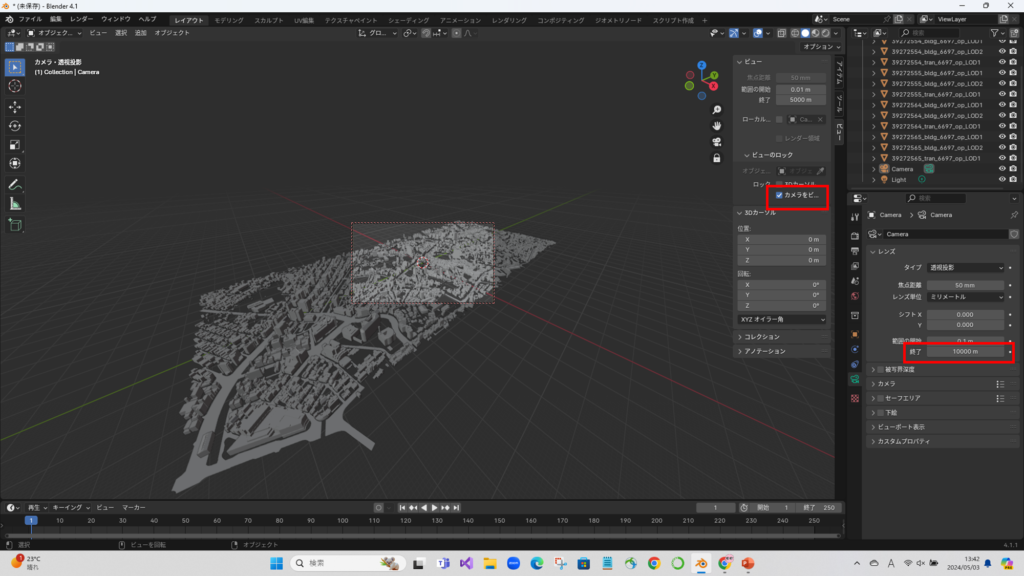Open the ファイル menu

click(x=30, y=19)
